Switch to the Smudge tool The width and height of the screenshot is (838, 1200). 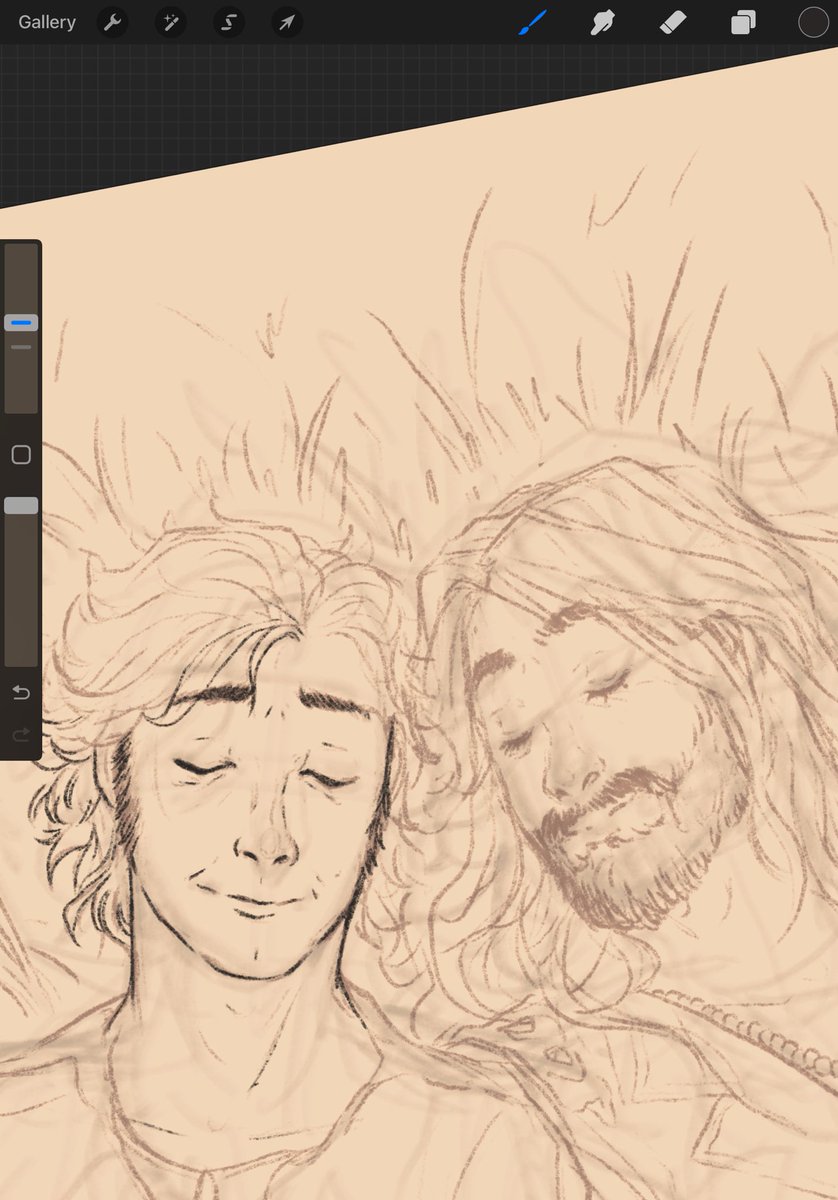[602, 22]
